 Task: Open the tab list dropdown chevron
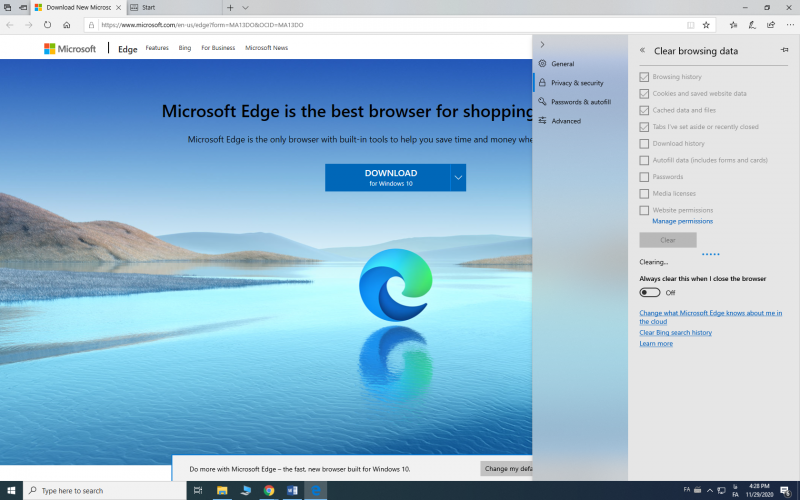[x=246, y=7]
